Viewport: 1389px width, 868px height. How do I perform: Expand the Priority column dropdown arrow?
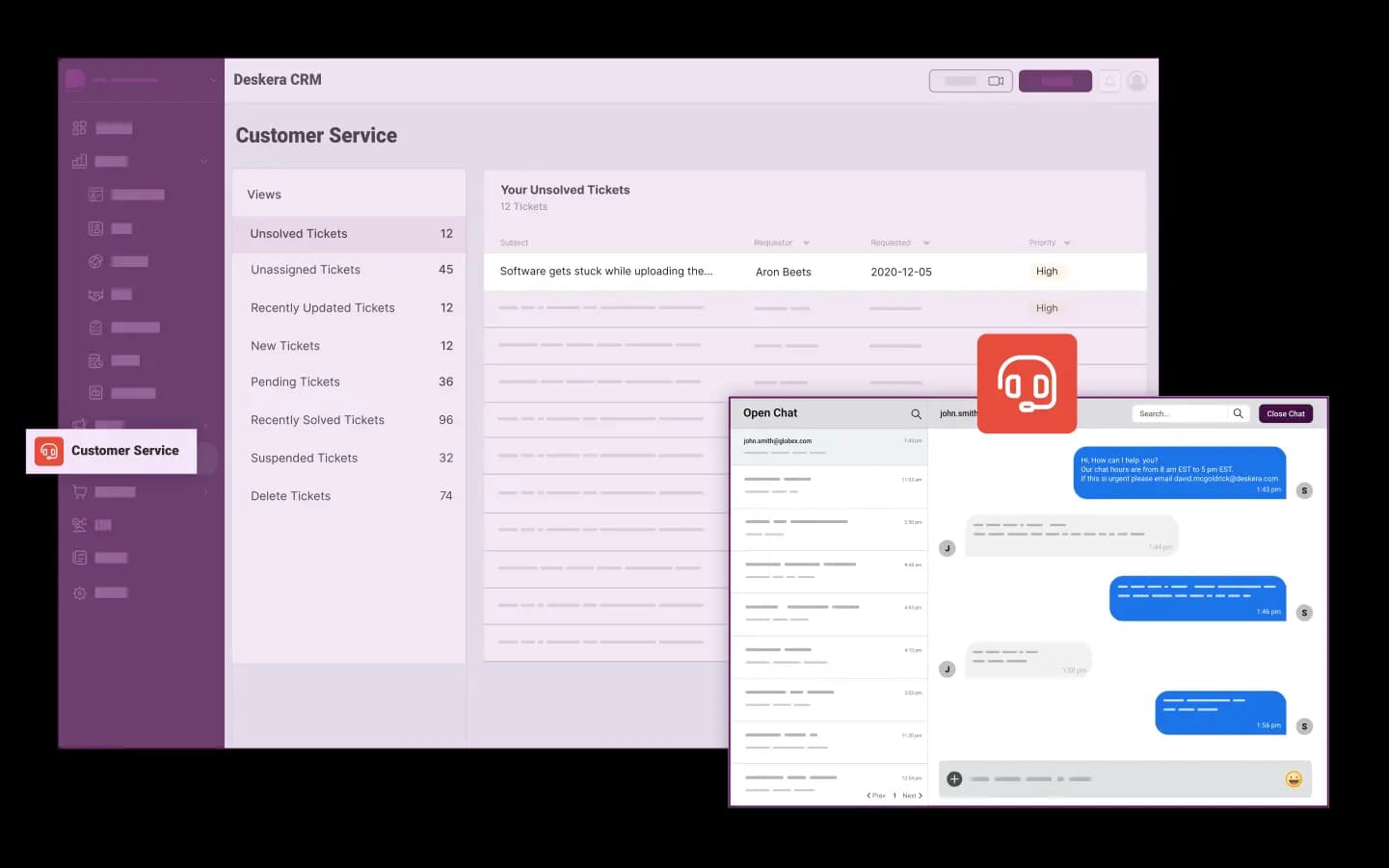tap(1067, 244)
